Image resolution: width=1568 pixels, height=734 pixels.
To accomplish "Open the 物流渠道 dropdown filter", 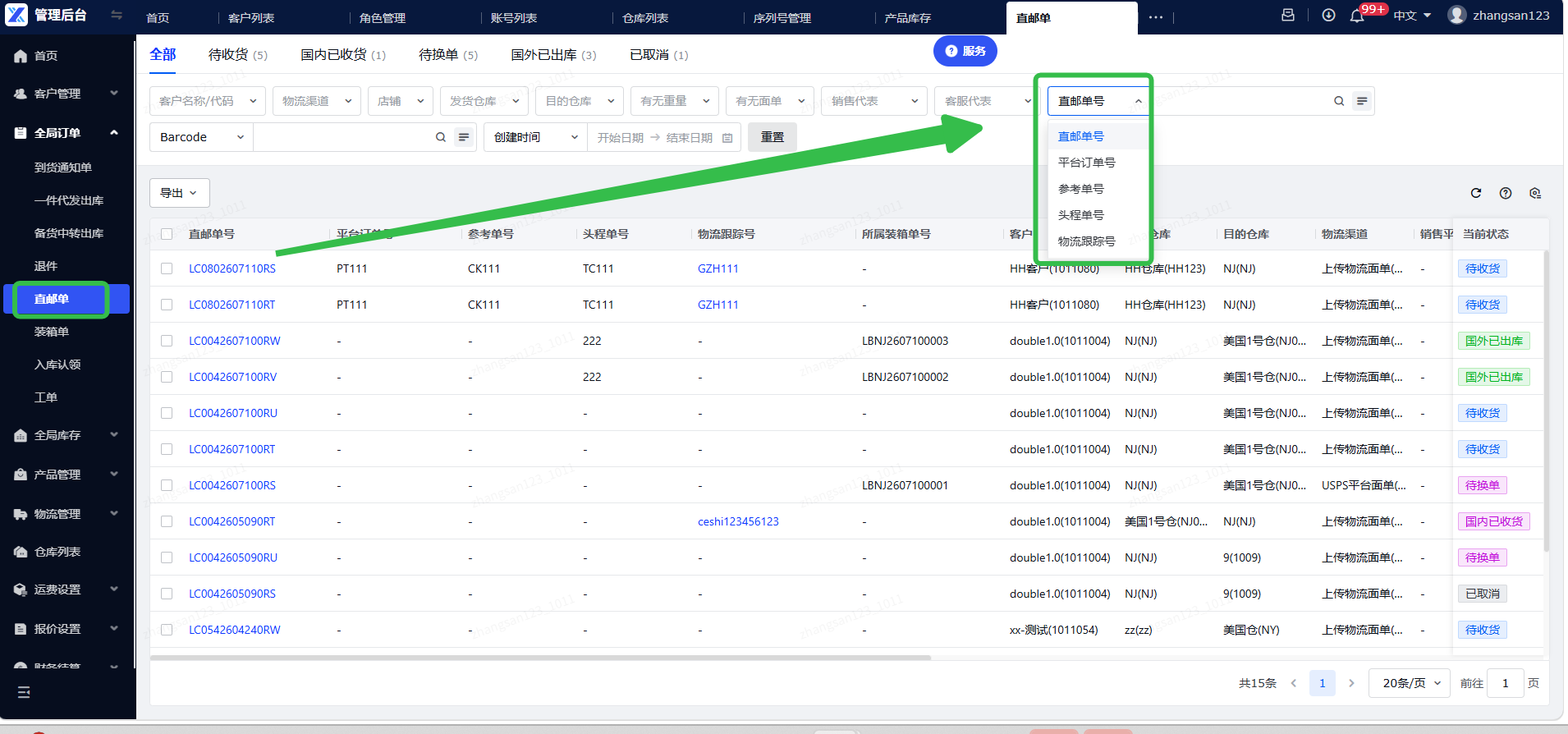I will pyautogui.click(x=317, y=101).
